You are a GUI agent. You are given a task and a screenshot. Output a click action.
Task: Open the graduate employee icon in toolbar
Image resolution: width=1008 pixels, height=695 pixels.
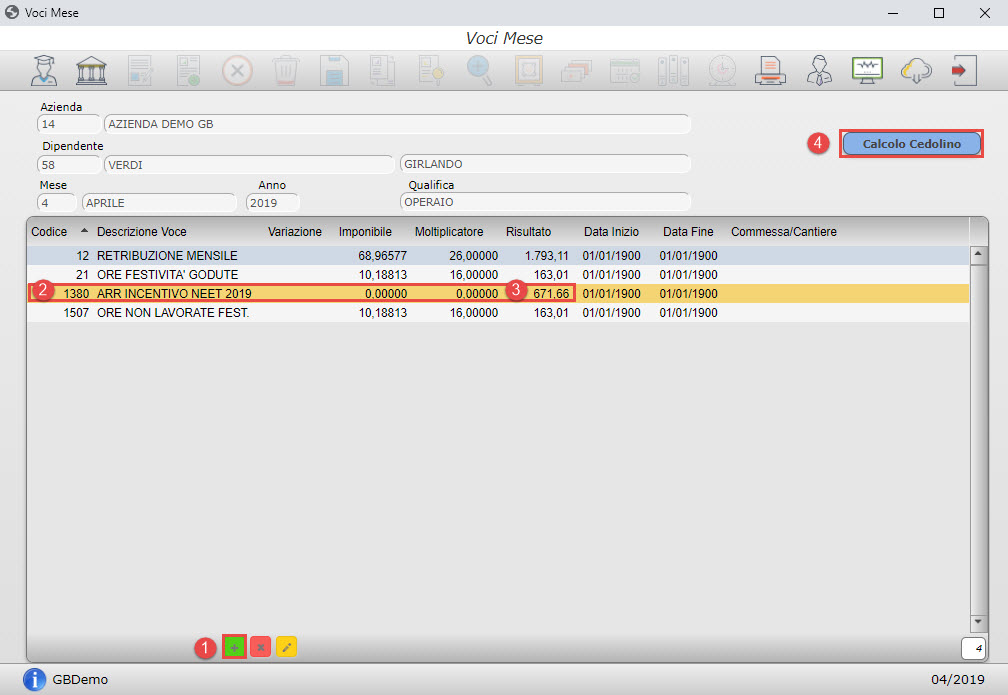[x=44, y=70]
